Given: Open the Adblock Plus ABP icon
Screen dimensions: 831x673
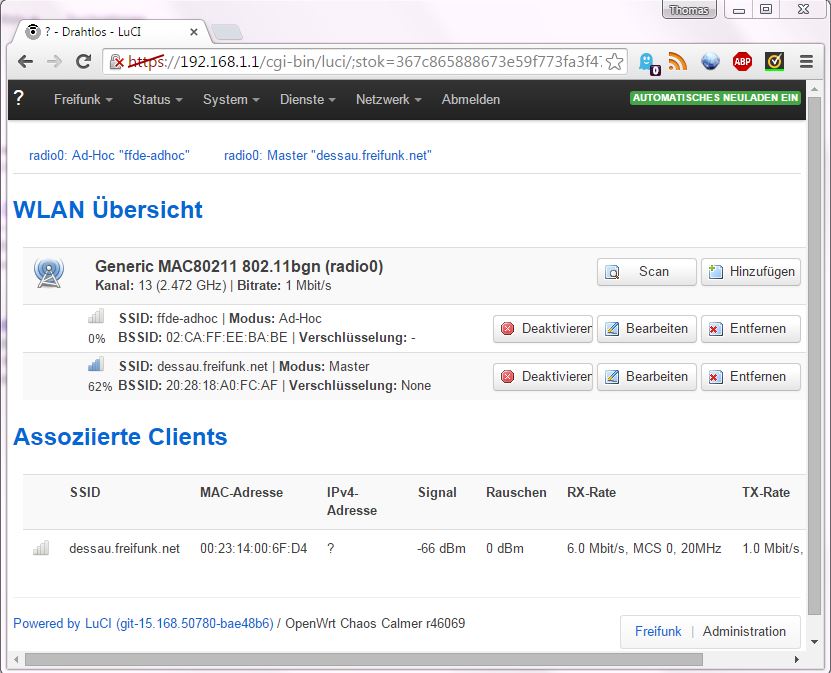Looking at the screenshot, I should [742, 62].
